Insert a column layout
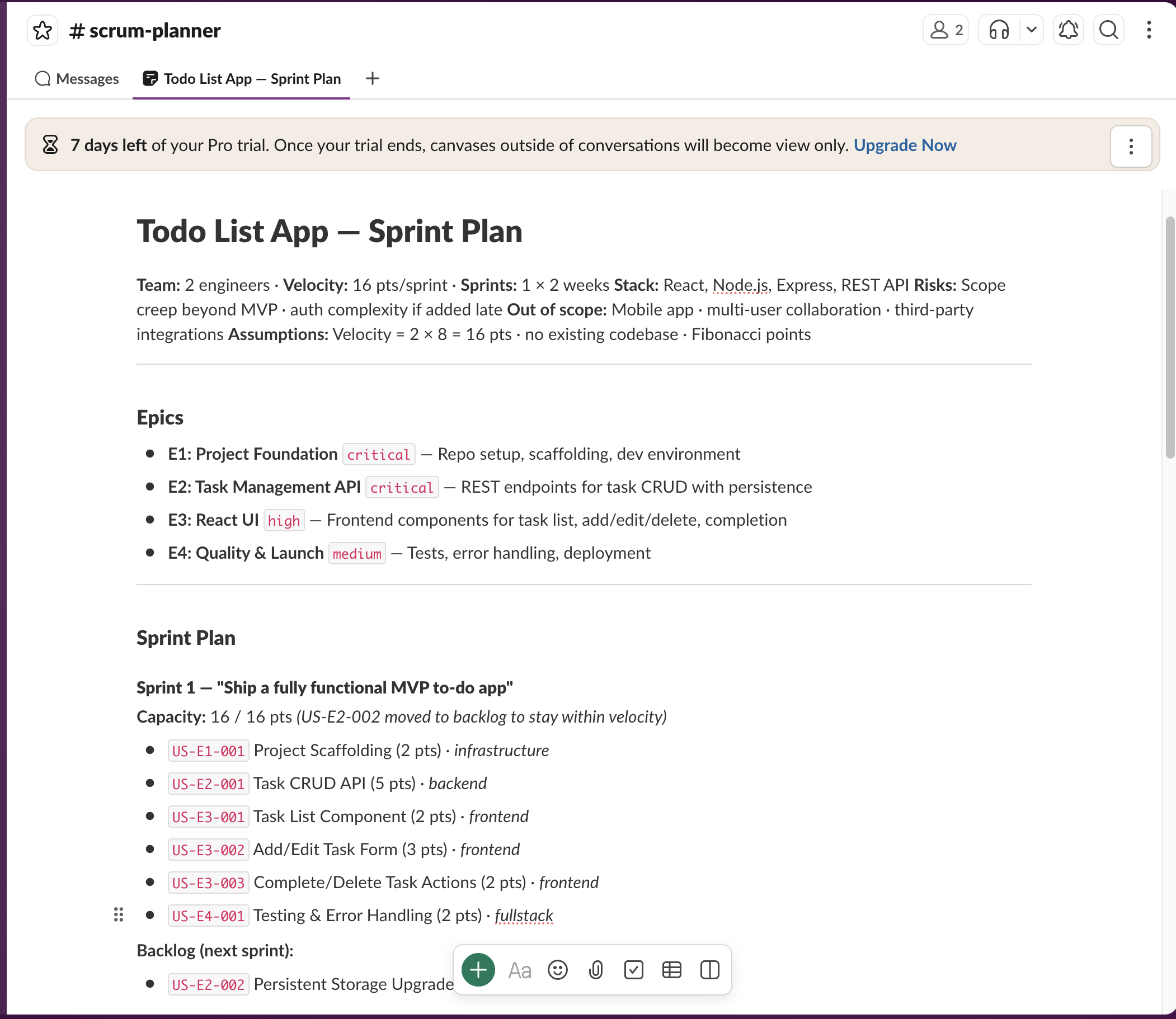1176x1019 pixels. (x=710, y=970)
